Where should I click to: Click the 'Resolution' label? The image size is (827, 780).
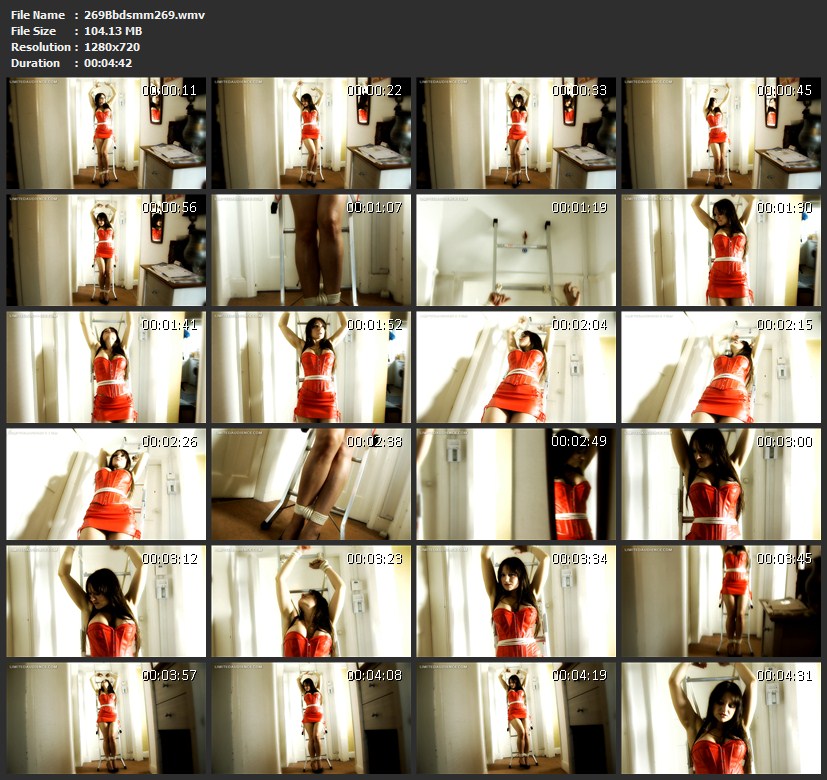point(41,46)
